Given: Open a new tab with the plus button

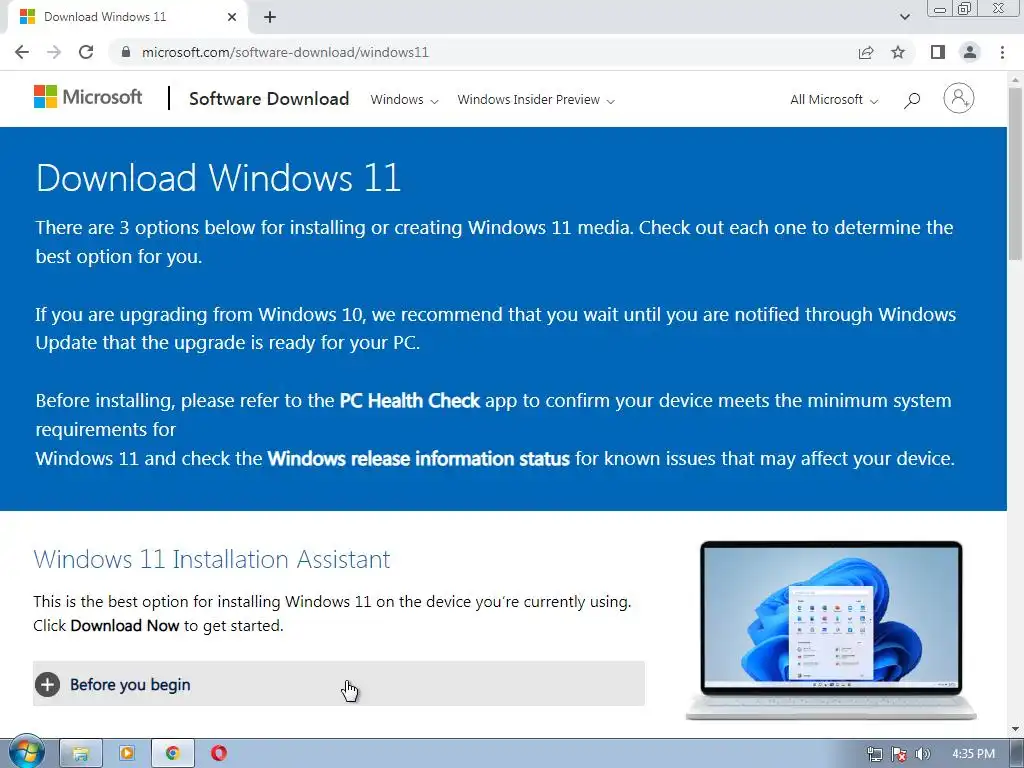Looking at the screenshot, I should tap(270, 17).
